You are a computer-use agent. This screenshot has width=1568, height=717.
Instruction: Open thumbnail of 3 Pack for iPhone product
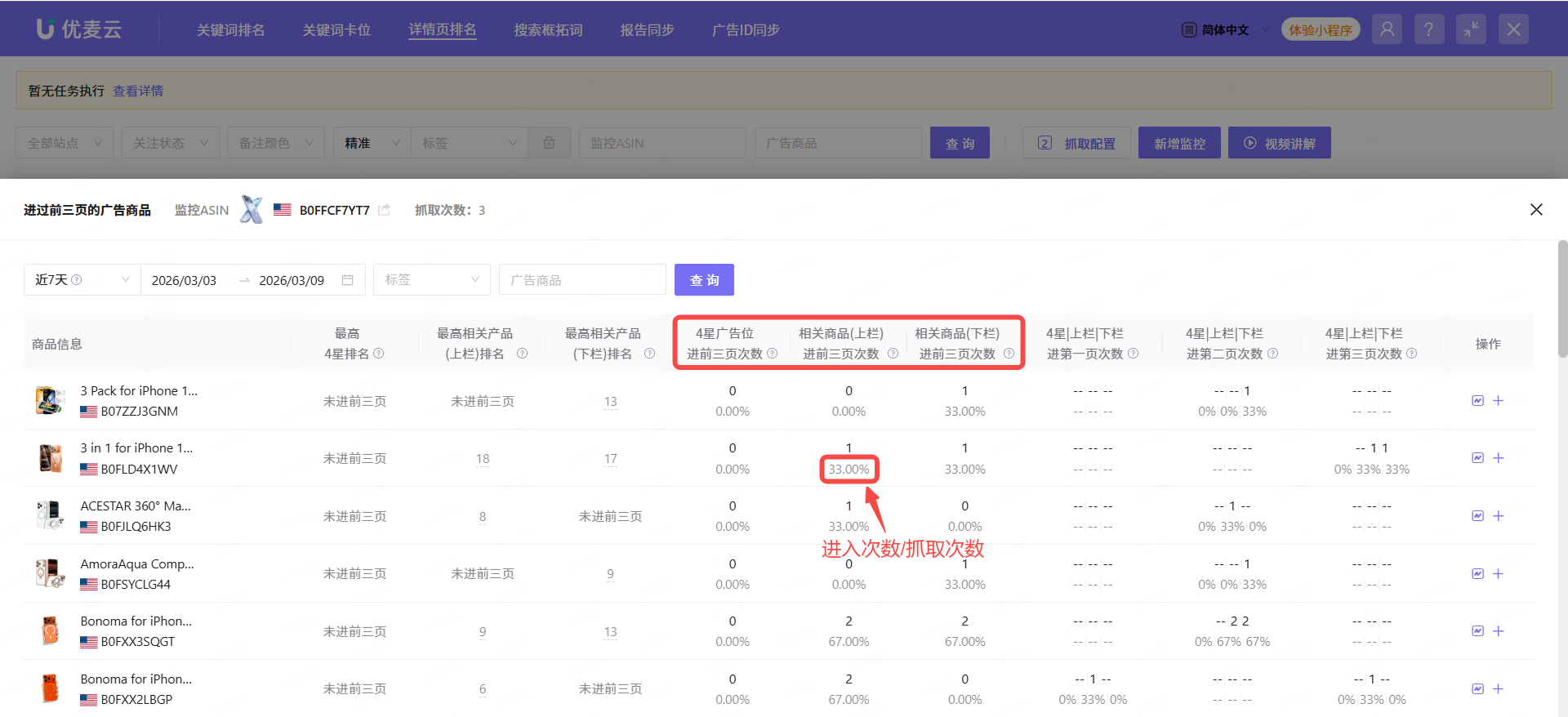[x=50, y=401]
